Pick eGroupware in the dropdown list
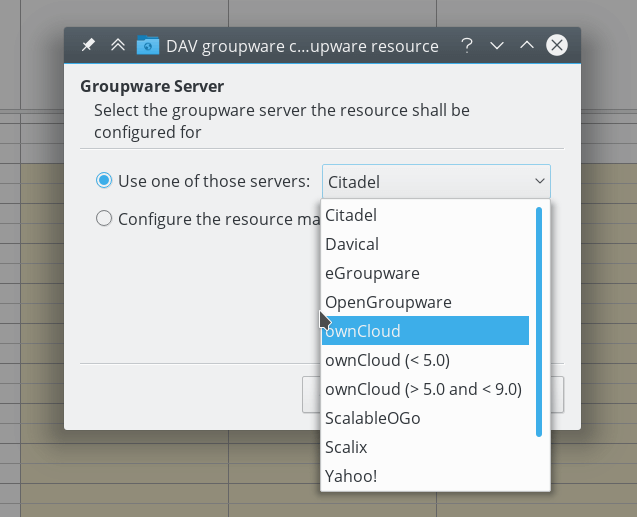Screen dimensions: 637x517 pos(372,272)
